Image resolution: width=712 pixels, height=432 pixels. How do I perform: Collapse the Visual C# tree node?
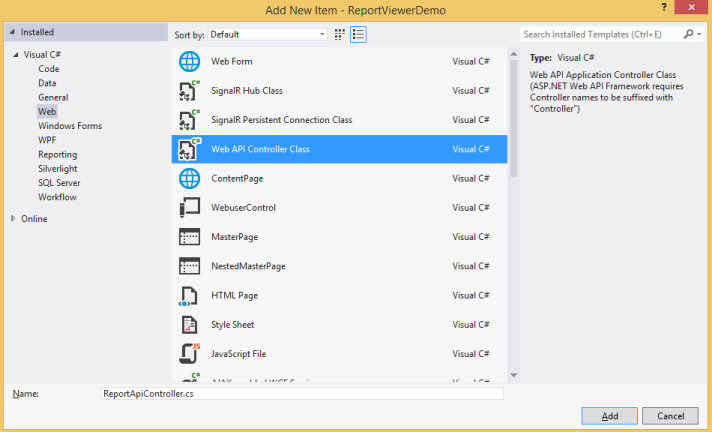(x=16, y=55)
